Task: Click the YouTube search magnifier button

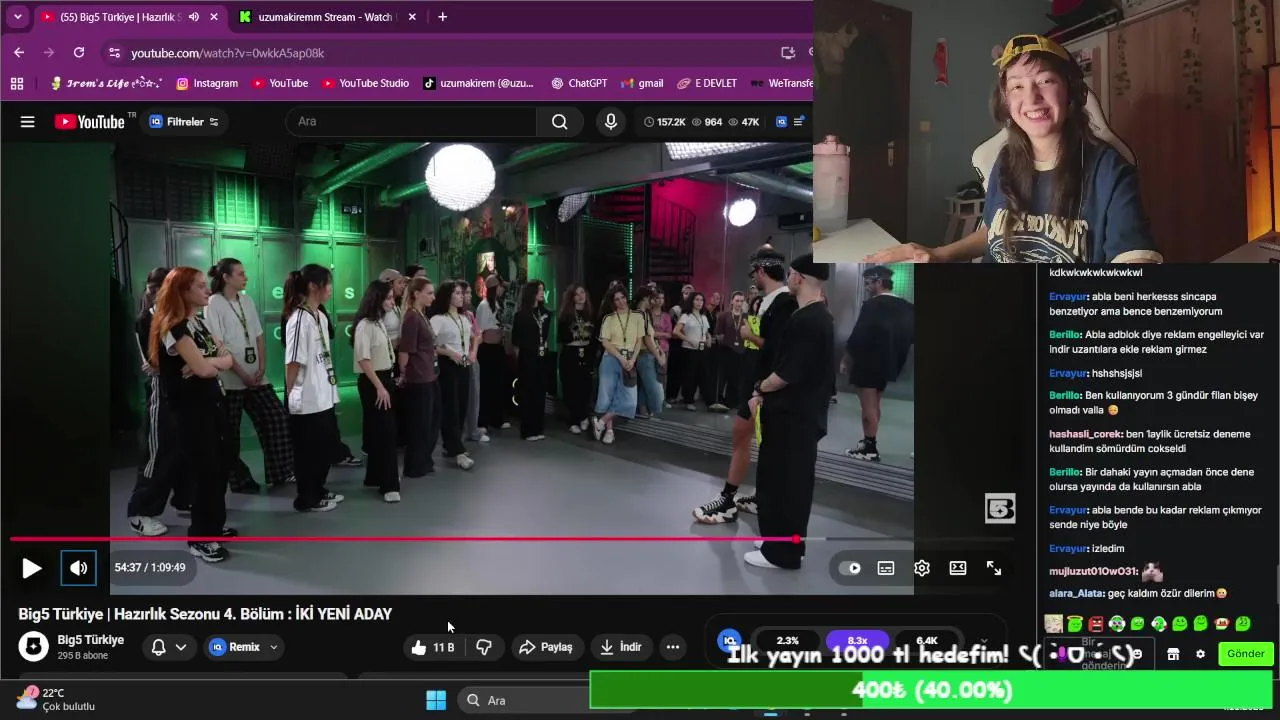Action: [x=560, y=122]
